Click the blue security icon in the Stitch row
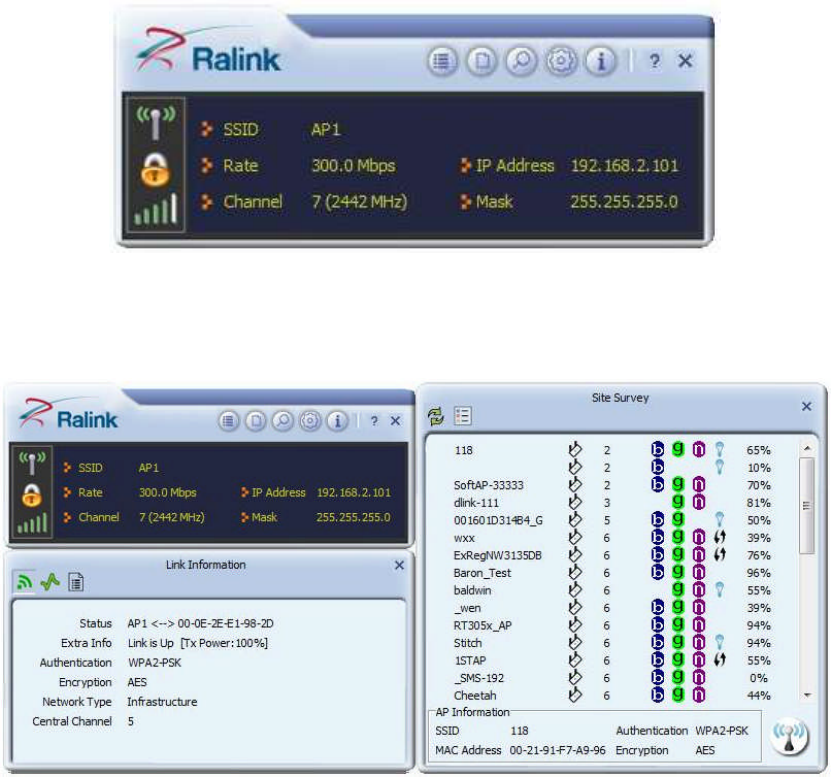The width and height of the screenshot is (831, 777). pyautogui.click(x=719, y=642)
